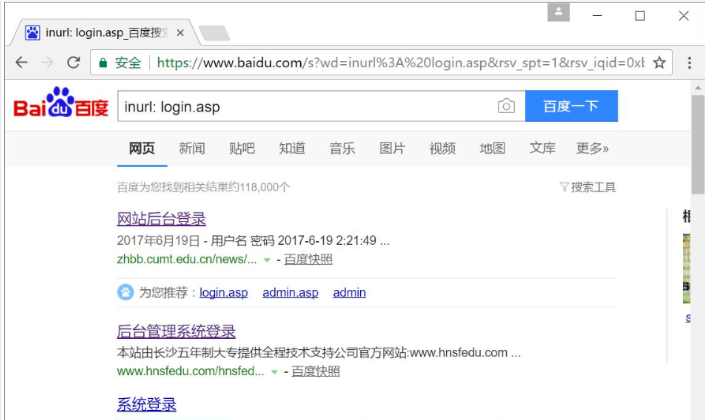Switch to the 图片 tab
Screen dimensions: 705x420
click(x=392, y=148)
